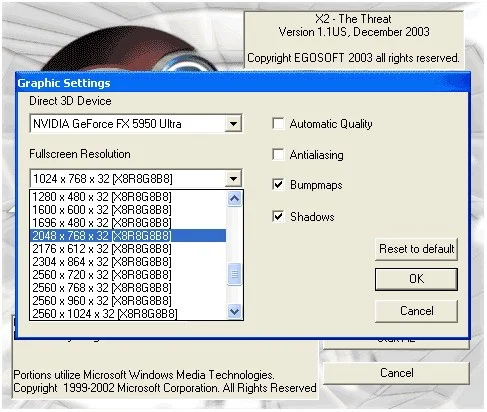Click the resolution list scroll down arrow

point(234,311)
